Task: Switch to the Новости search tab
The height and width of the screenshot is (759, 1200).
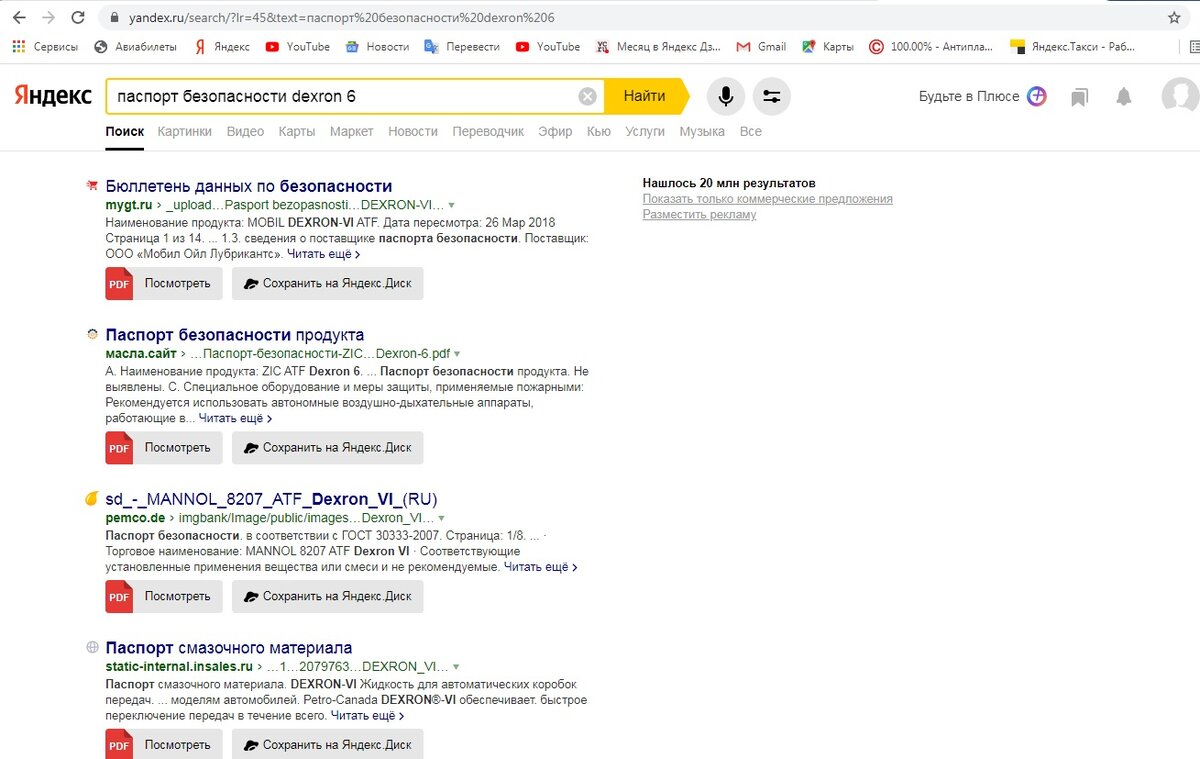Action: [x=413, y=132]
